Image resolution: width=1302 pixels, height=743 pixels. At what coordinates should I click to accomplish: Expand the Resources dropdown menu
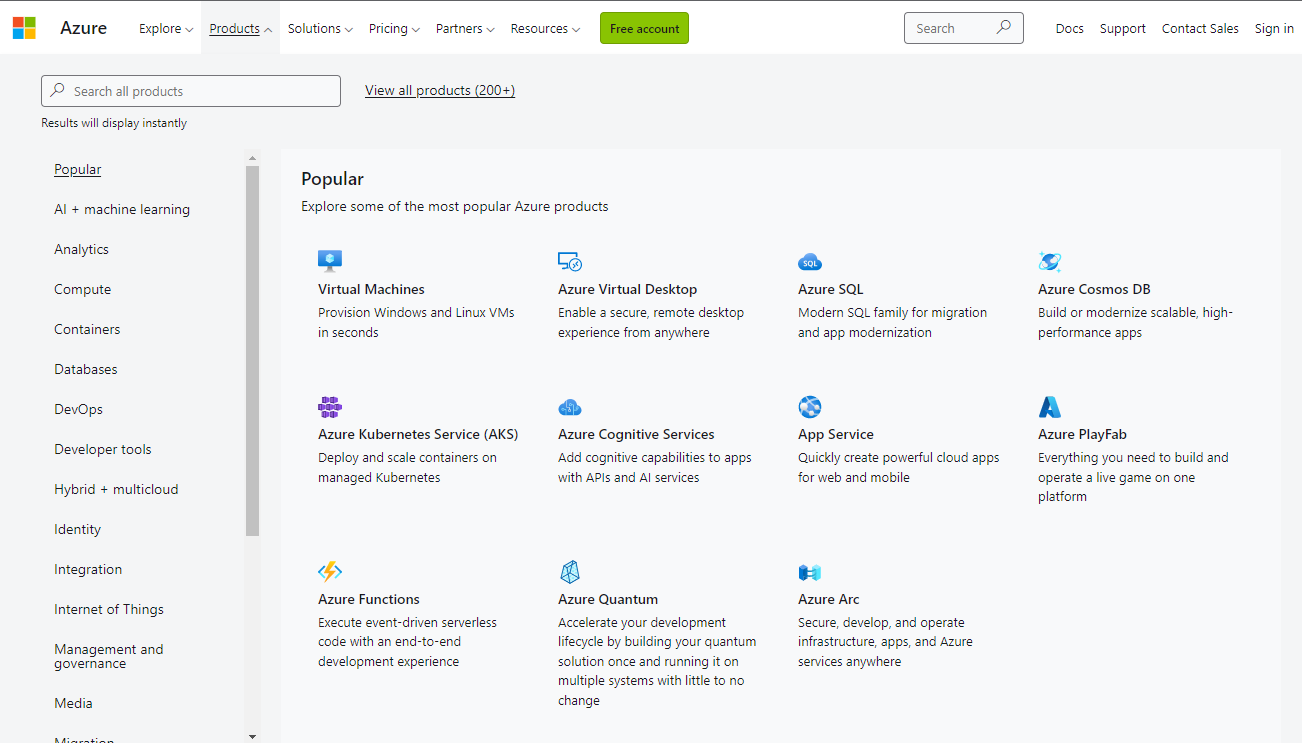(545, 29)
